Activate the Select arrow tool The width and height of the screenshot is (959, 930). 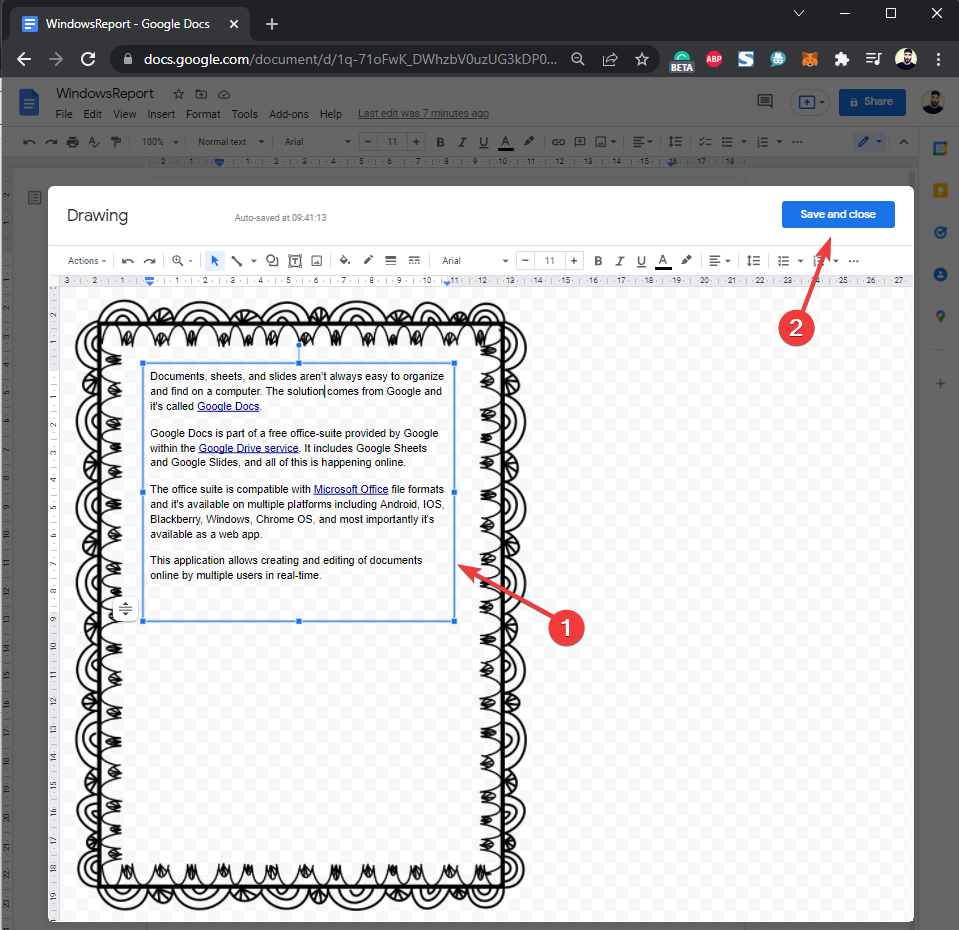click(215, 261)
